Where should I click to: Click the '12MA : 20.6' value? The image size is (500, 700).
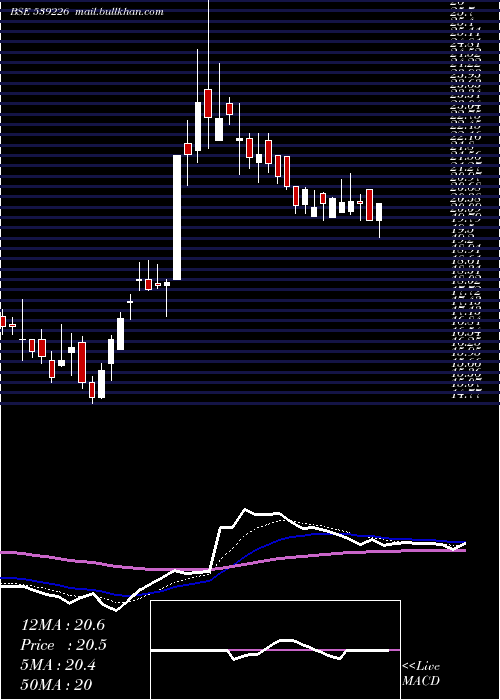pos(62,625)
